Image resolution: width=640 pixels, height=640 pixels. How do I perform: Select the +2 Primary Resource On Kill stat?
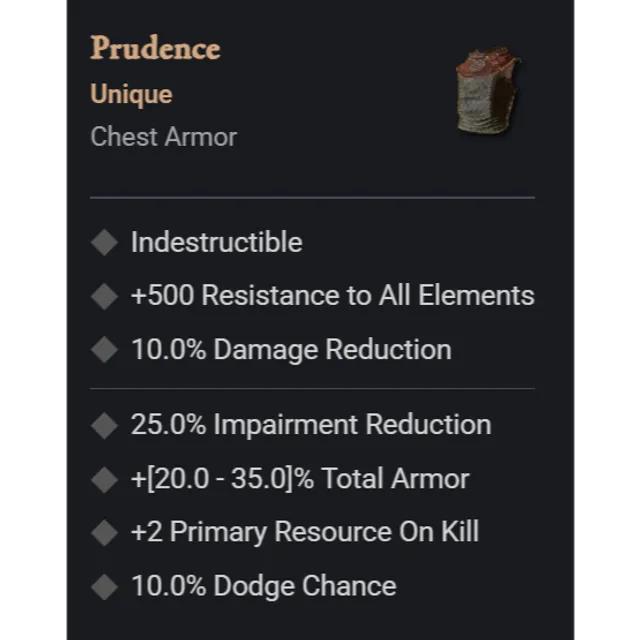click(305, 532)
